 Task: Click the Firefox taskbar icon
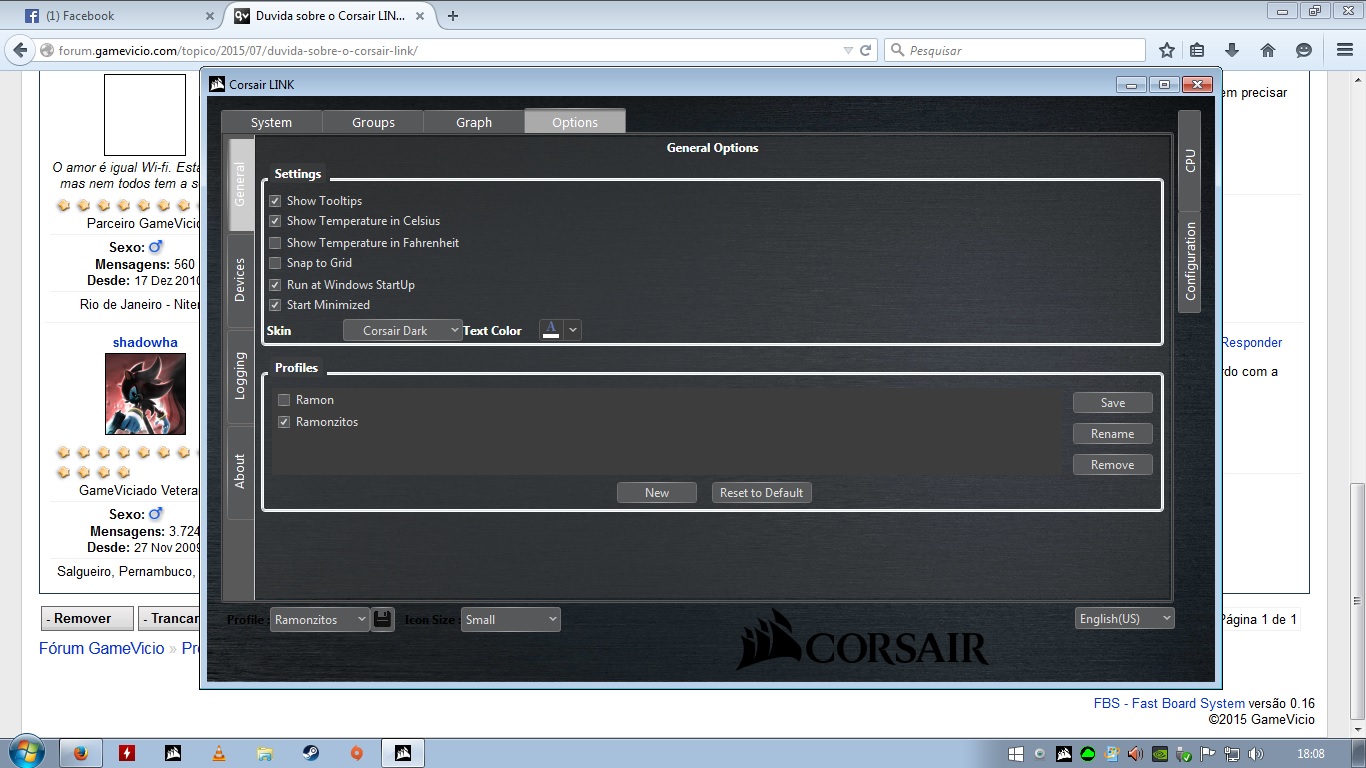tap(80, 753)
